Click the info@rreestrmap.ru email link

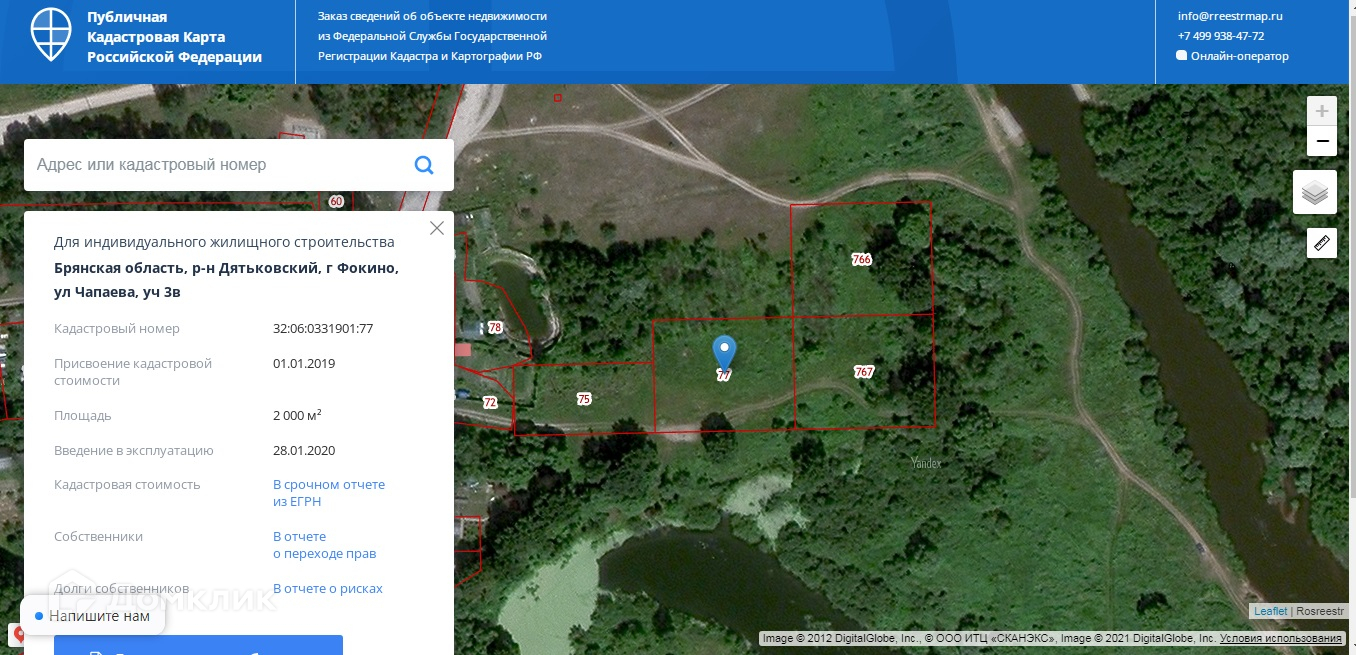pos(1230,16)
